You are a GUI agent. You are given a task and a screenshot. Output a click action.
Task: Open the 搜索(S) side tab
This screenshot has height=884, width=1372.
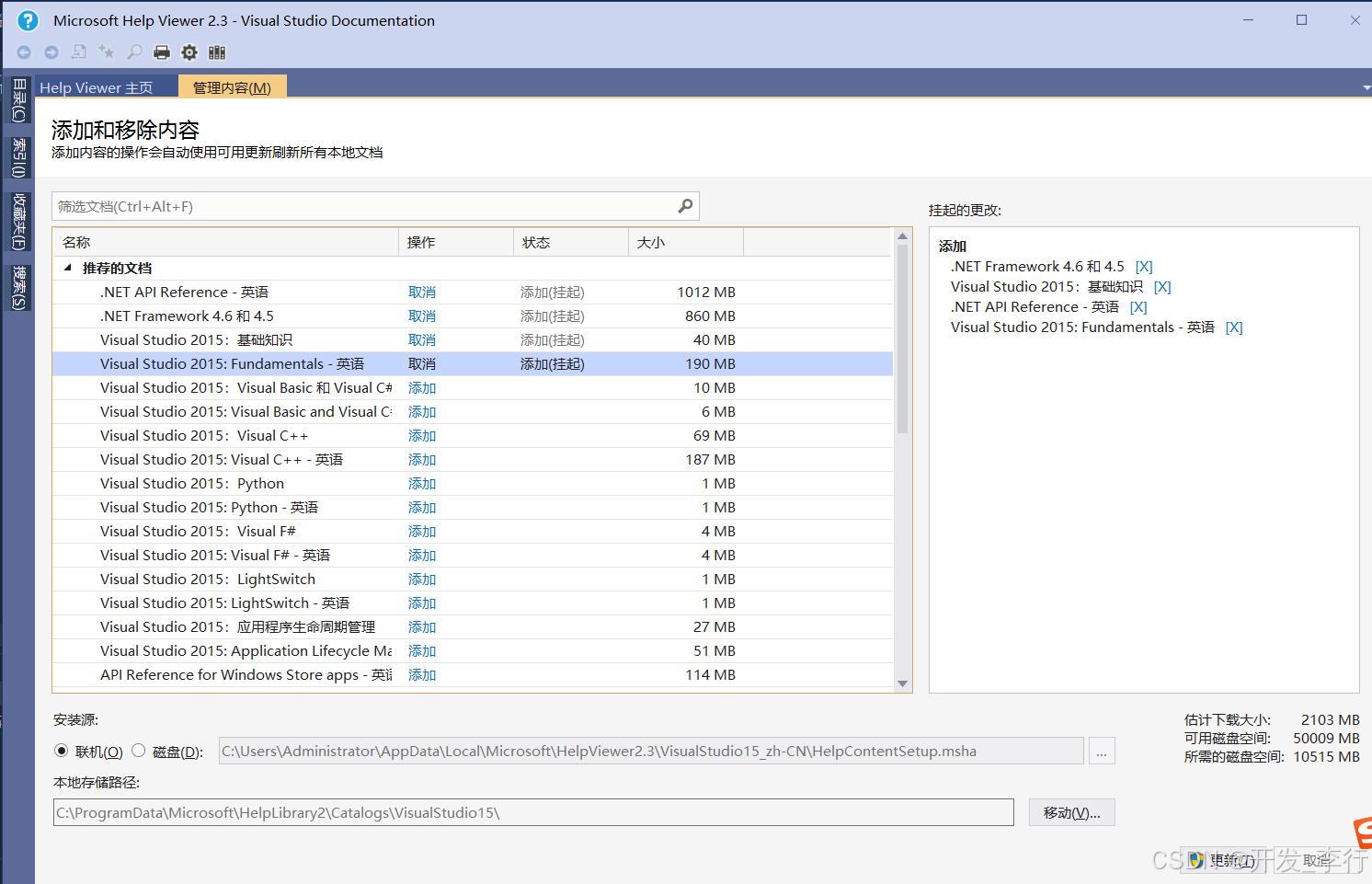(x=19, y=288)
